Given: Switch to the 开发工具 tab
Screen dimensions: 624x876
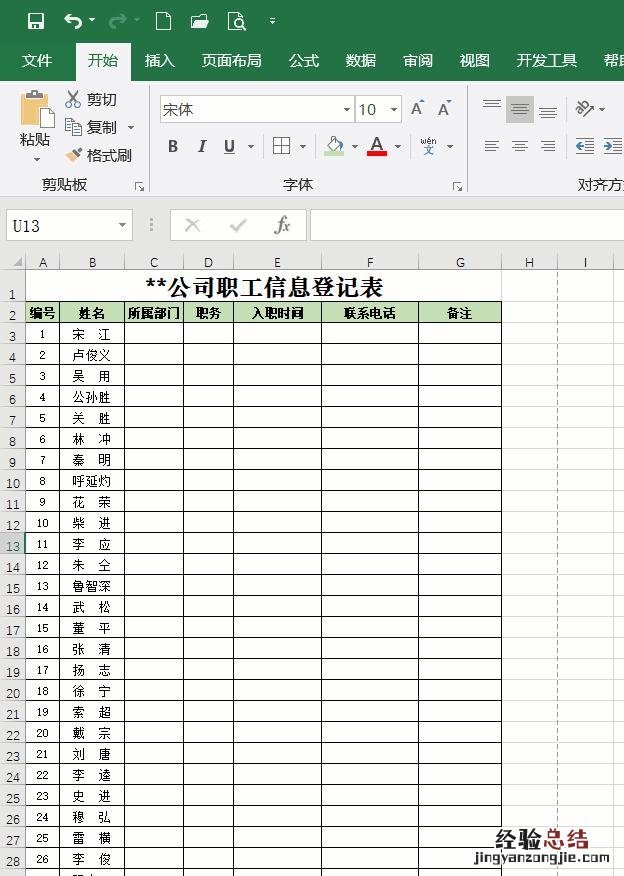Looking at the screenshot, I should click(546, 60).
